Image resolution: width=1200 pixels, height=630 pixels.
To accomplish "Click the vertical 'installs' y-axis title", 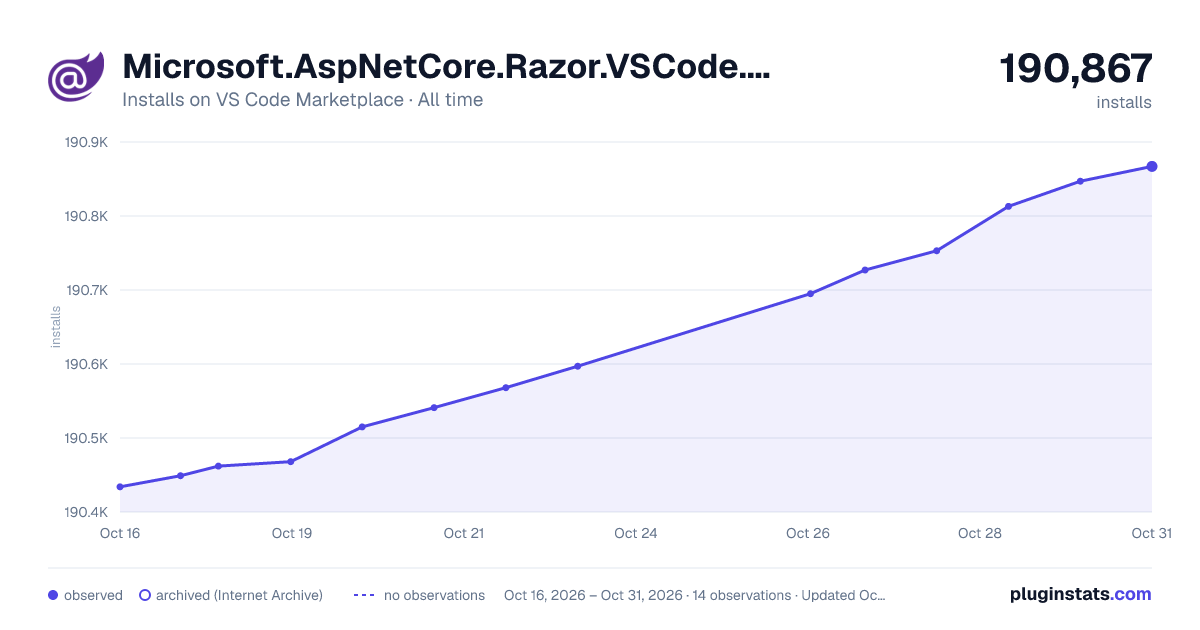I will point(56,327).
